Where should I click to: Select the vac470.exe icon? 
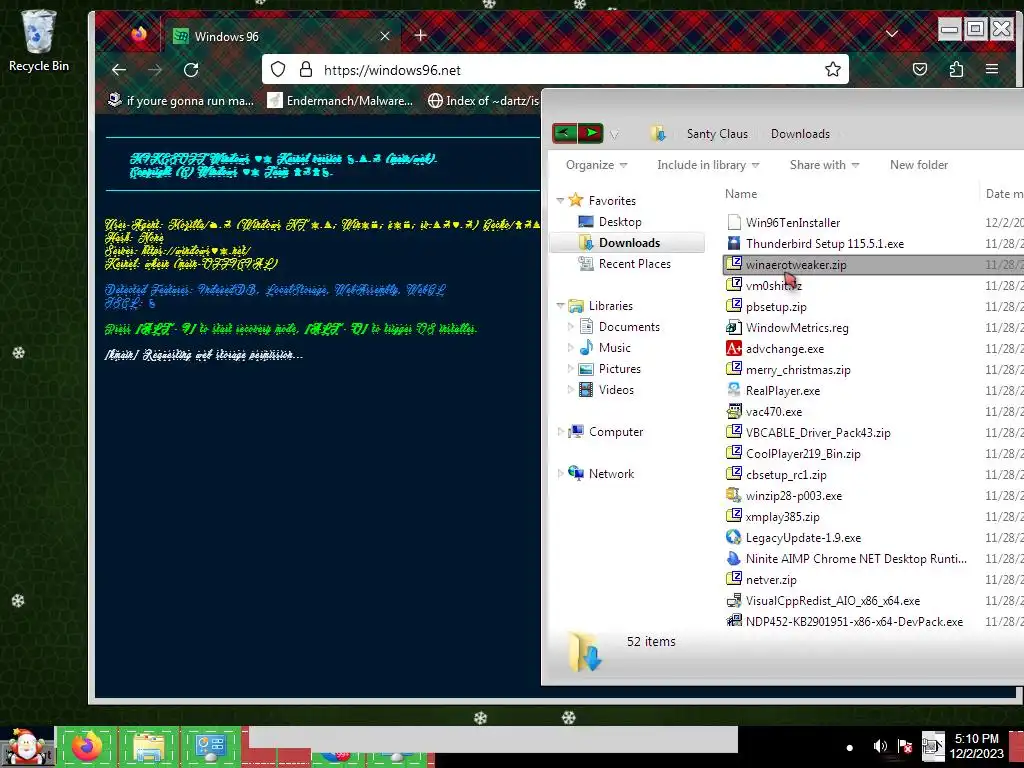734,411
